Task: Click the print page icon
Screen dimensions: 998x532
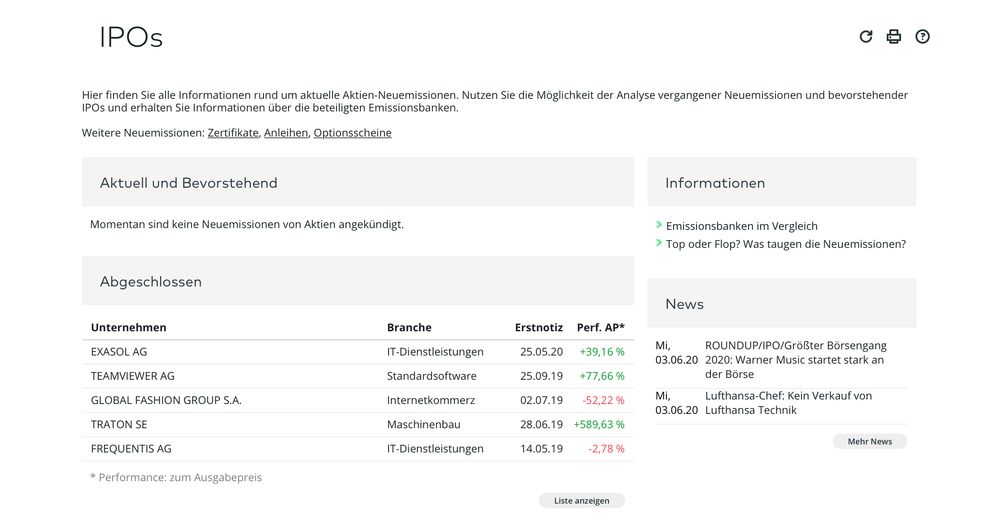Action: (x=894, y=37)
